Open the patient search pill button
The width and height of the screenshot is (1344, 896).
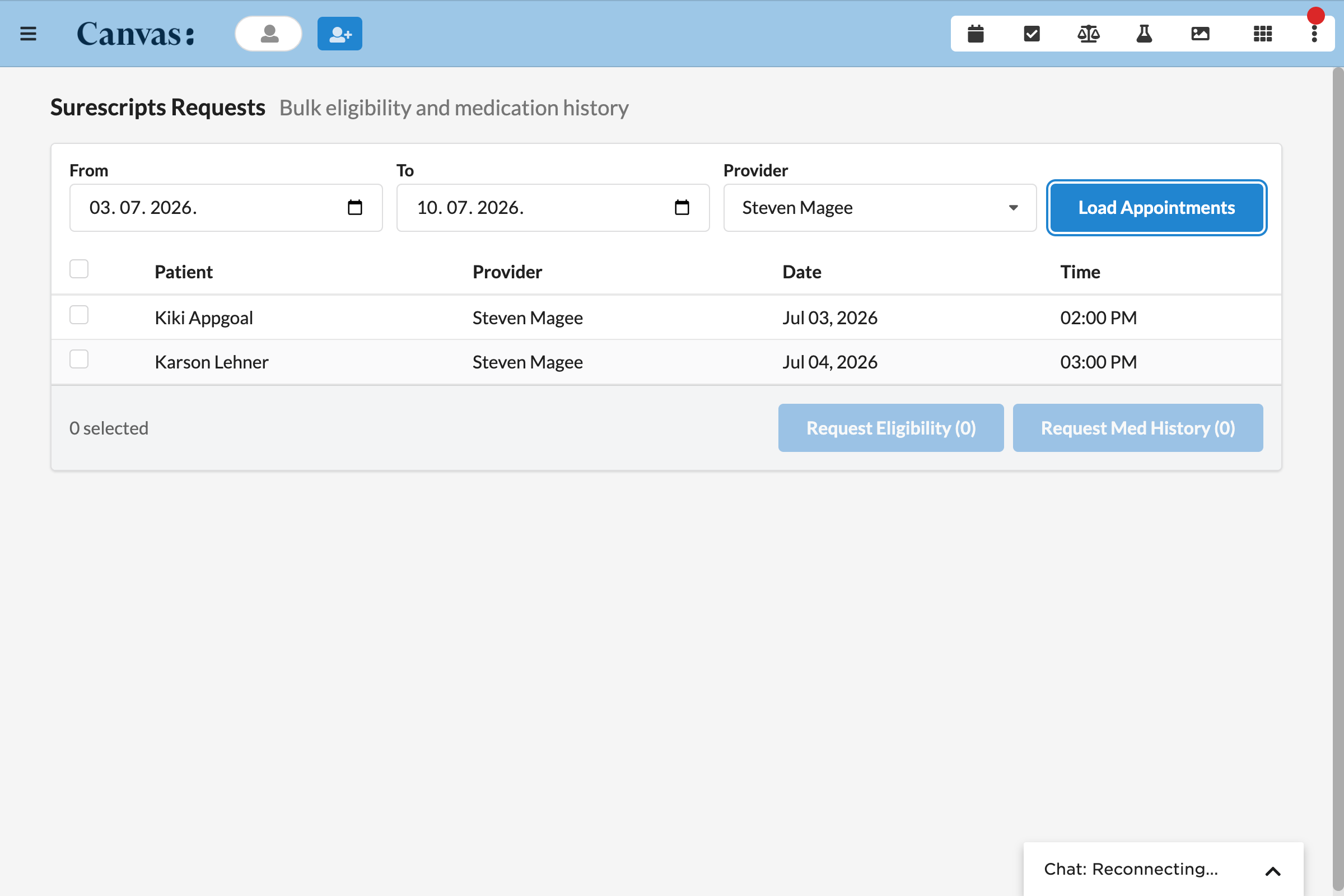click(x=269, y=34)
